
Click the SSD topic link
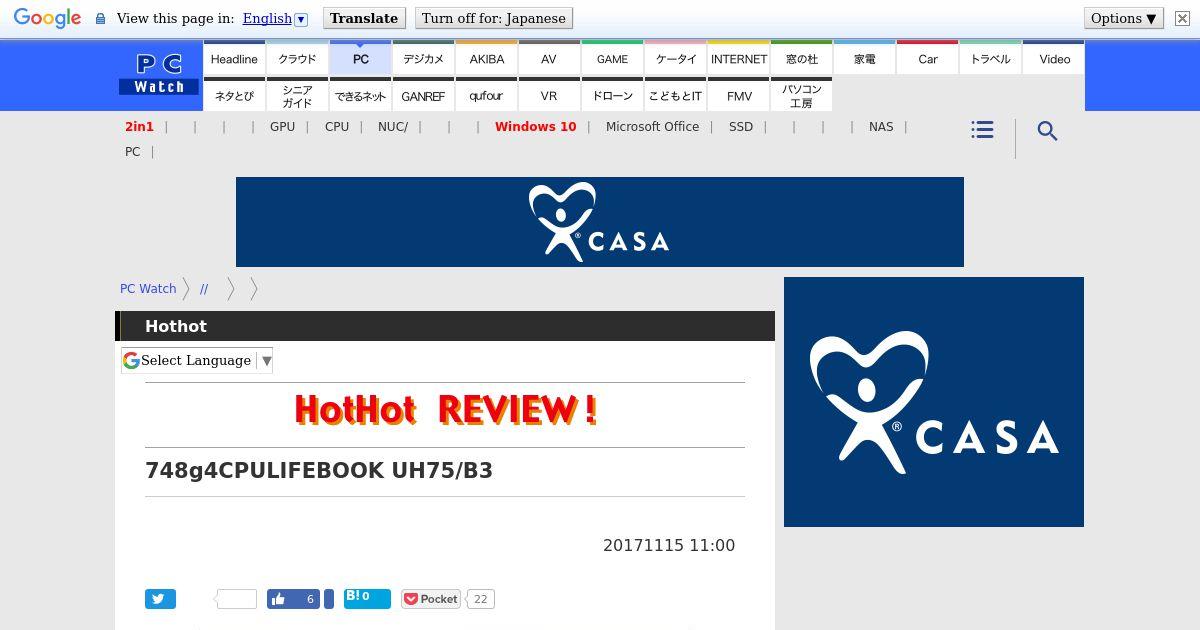coord(741,126)
